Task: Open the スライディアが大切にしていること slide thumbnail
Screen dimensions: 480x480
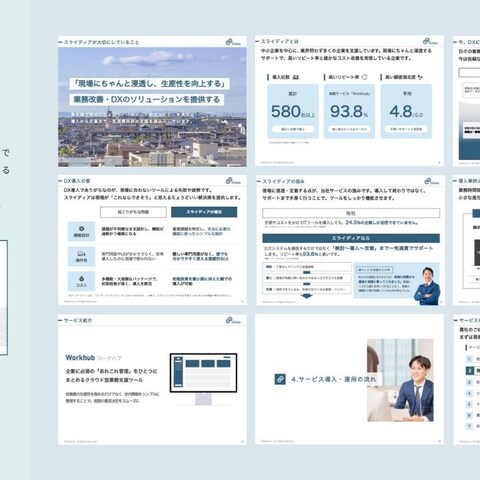Action: click(152, 101)
